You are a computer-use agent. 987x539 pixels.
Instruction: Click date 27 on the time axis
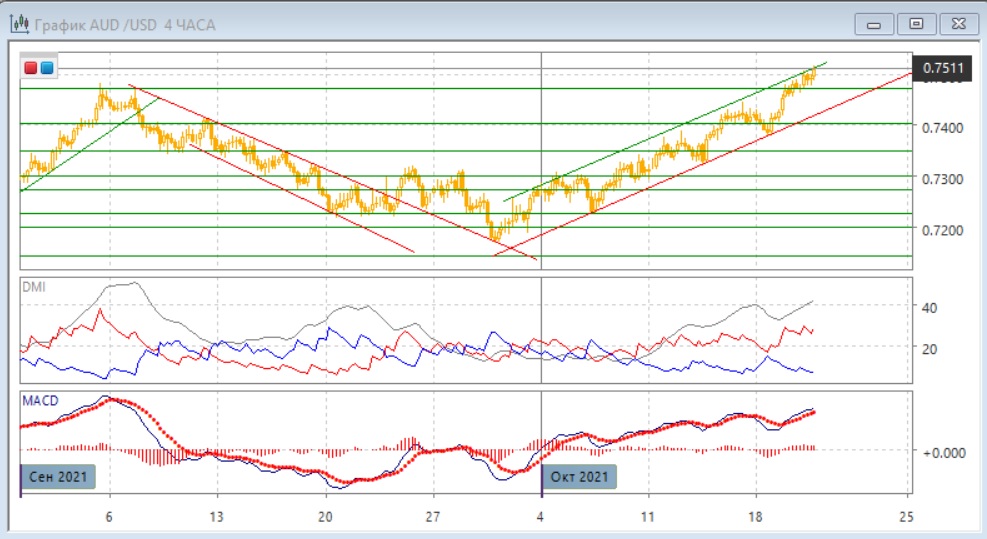coord(432,517)
